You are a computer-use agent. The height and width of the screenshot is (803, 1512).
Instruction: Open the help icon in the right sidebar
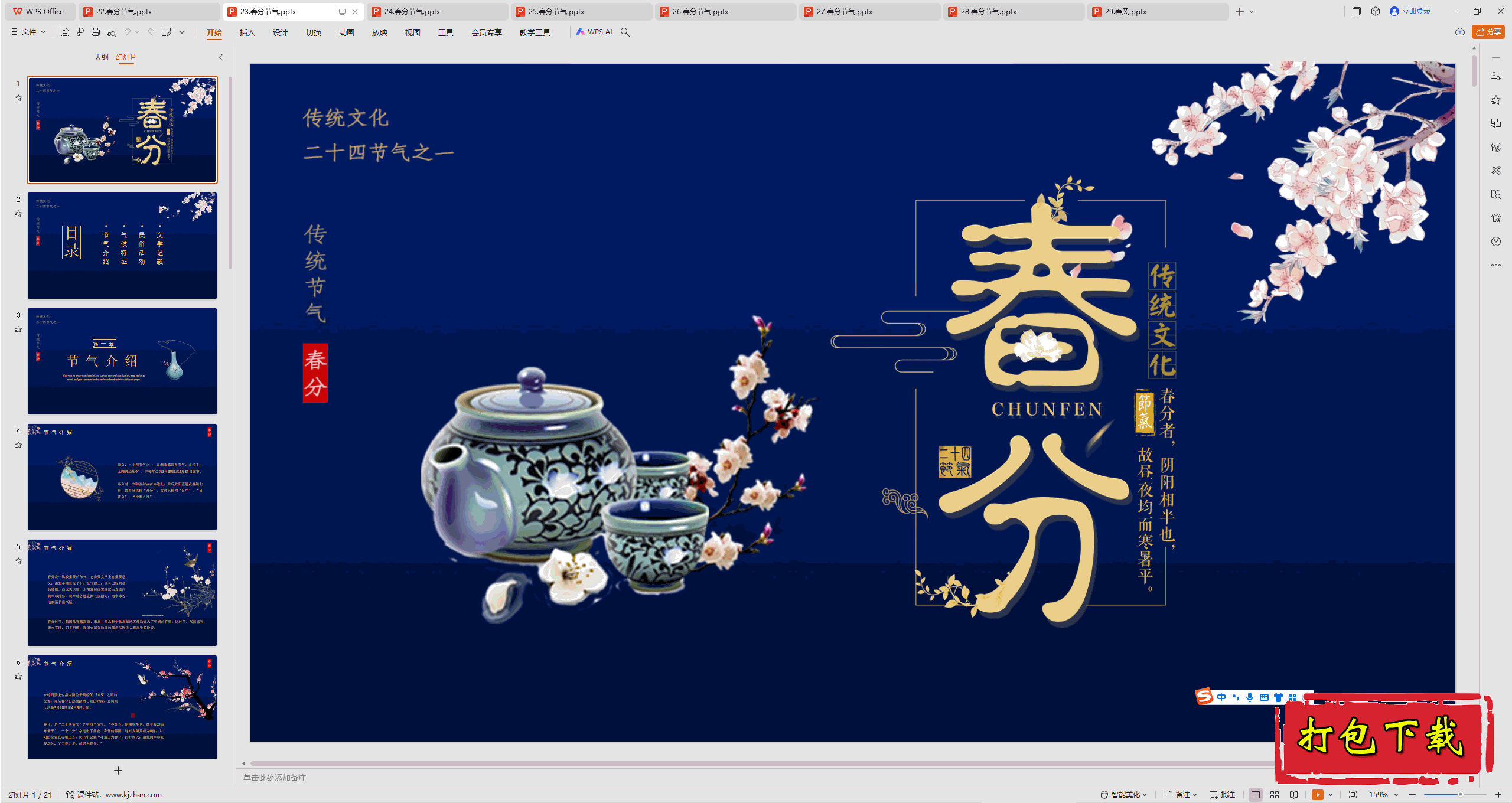click(x=1496, y=241)
